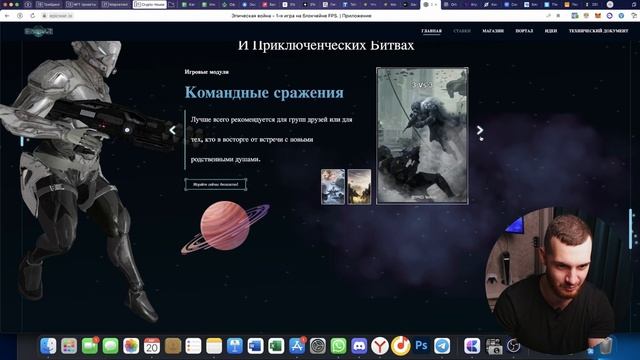Open the Music app in the dock
640x360 pixels.
400,346
